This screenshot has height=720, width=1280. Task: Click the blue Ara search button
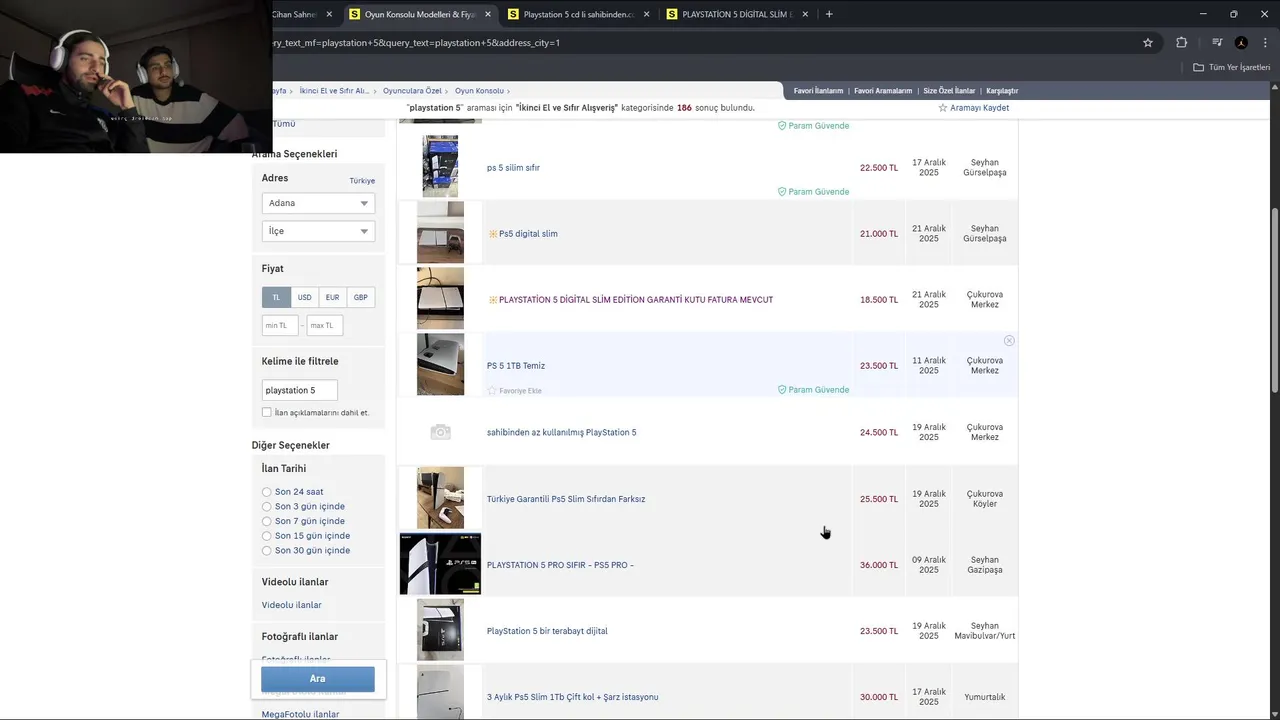[x=318, y=679]
